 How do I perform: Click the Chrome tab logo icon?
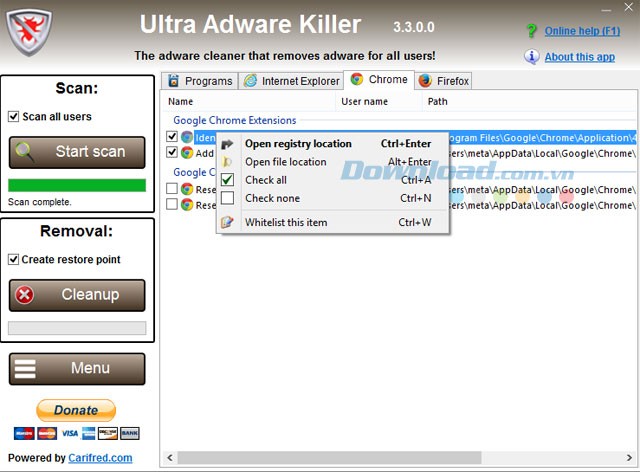coord(357,79)
